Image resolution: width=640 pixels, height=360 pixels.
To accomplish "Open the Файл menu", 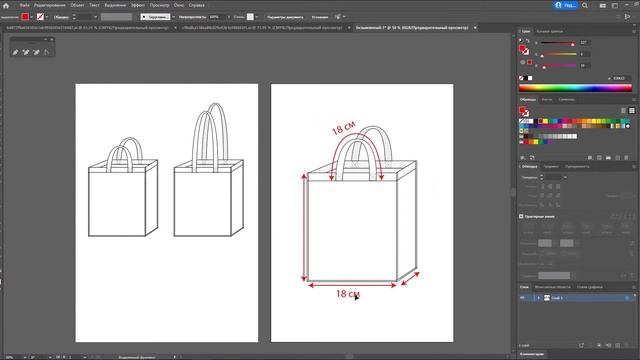I will tap(24, 5).
